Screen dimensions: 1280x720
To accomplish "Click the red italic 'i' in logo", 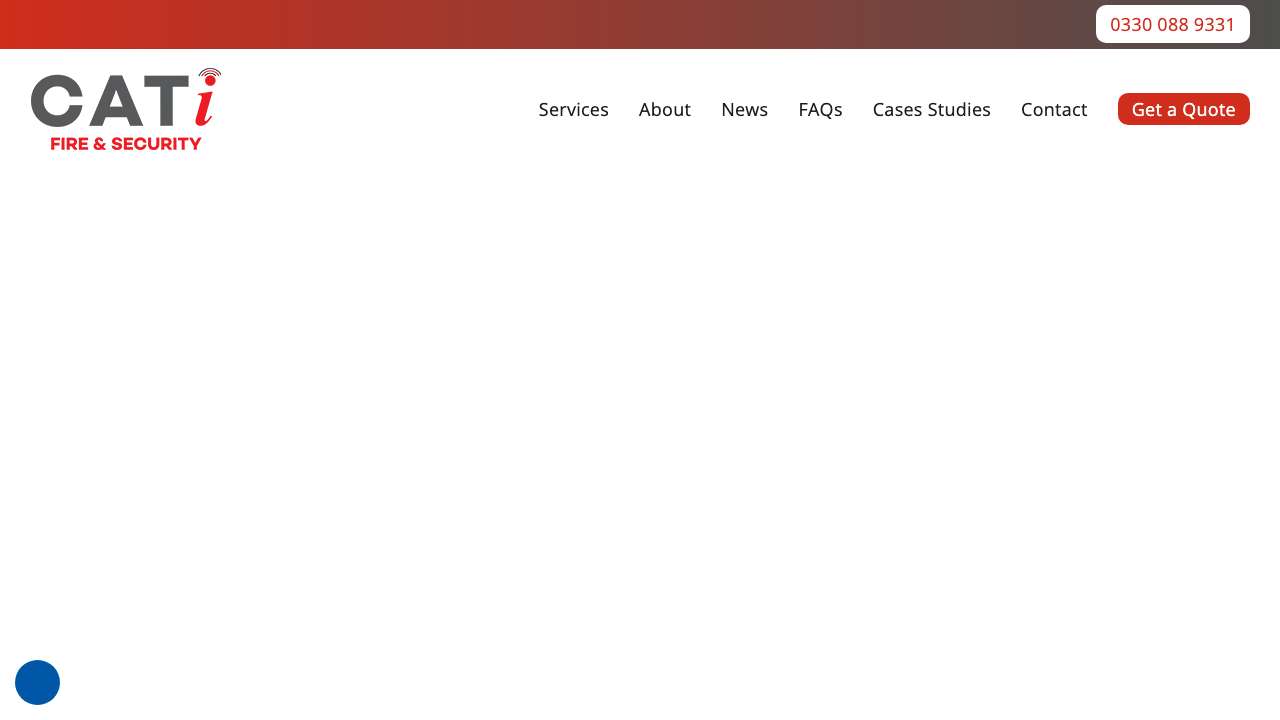I will [x=205, y=104].
